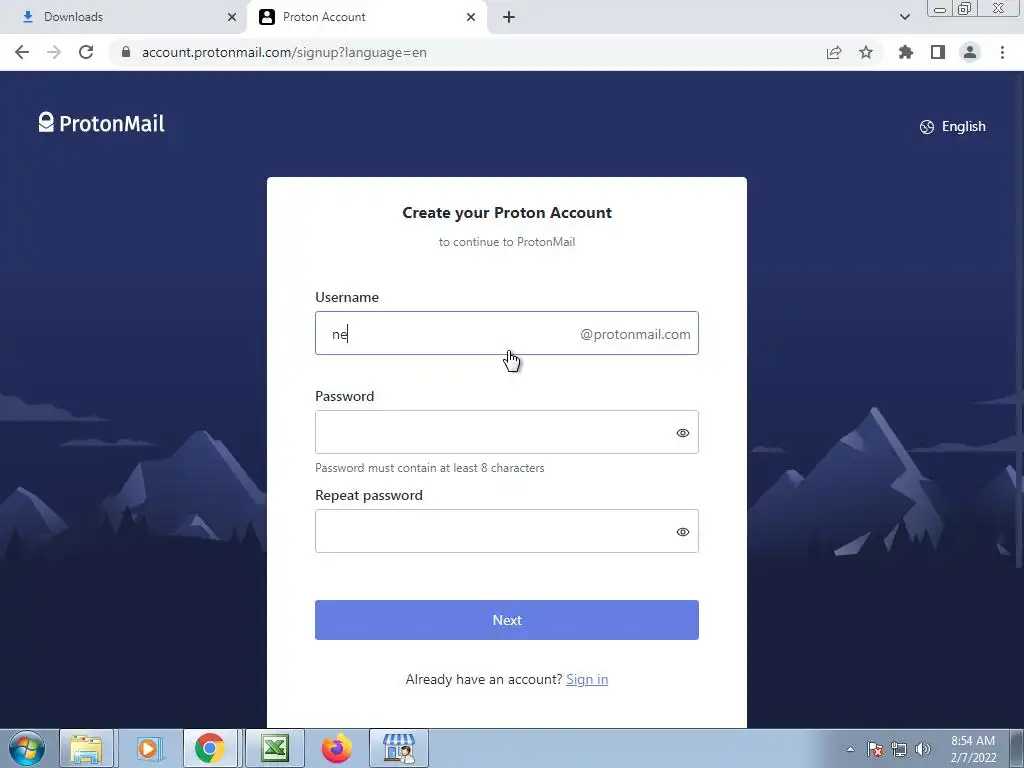1024x768 pixels.
Task: Follow the Sign in link
Action: (586, 679)
